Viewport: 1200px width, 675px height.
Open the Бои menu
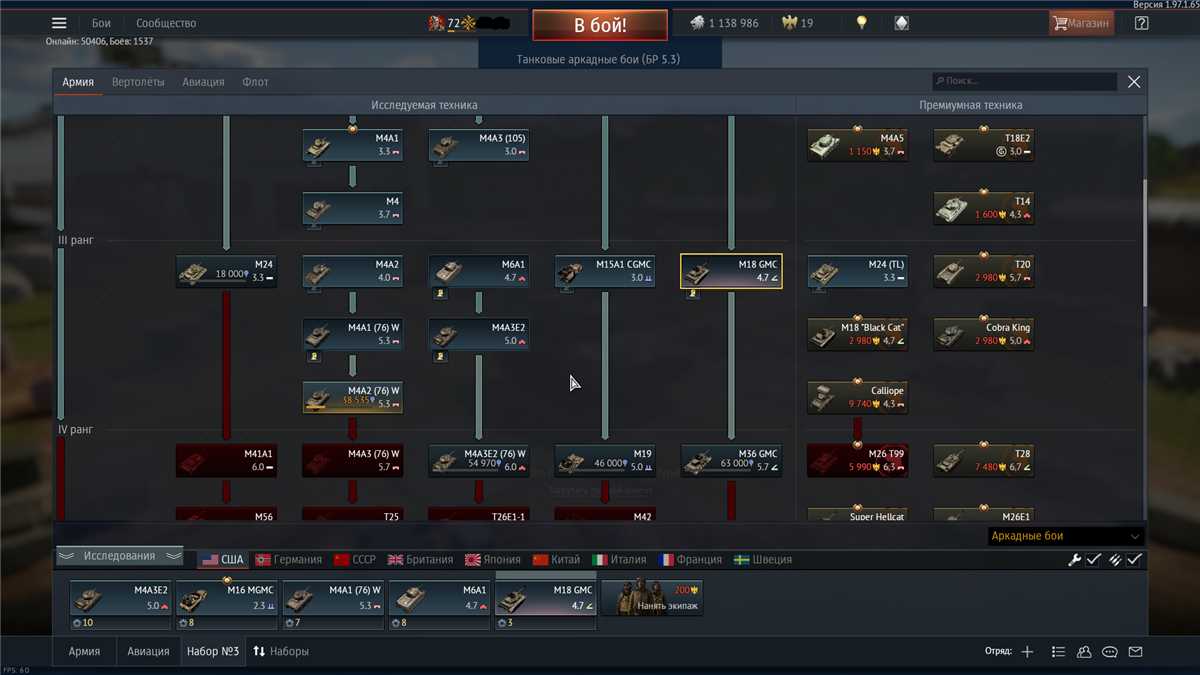tap(101, 23)
